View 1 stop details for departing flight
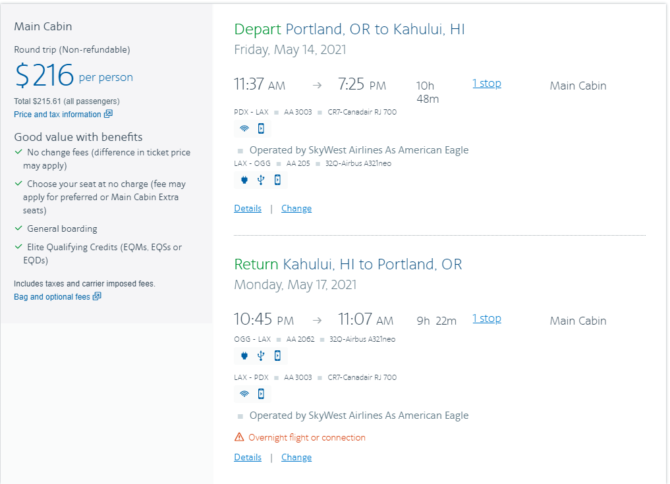This screenshot has width=670, height=484. tap(487, 83)
